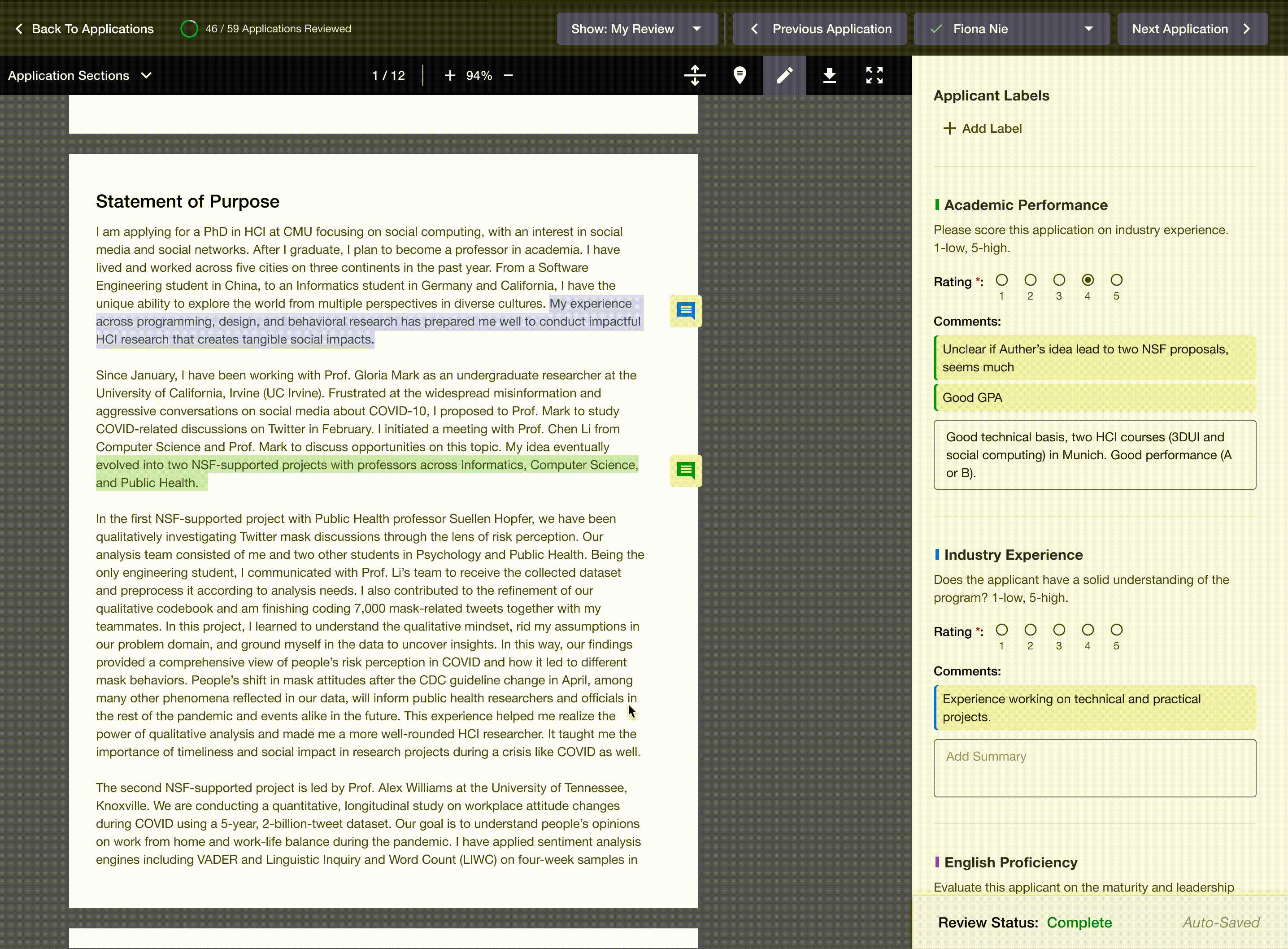Enter fullscreen document view
Image resolution: width=1288 pixels, height=949 pixels.
pos(874,75)
